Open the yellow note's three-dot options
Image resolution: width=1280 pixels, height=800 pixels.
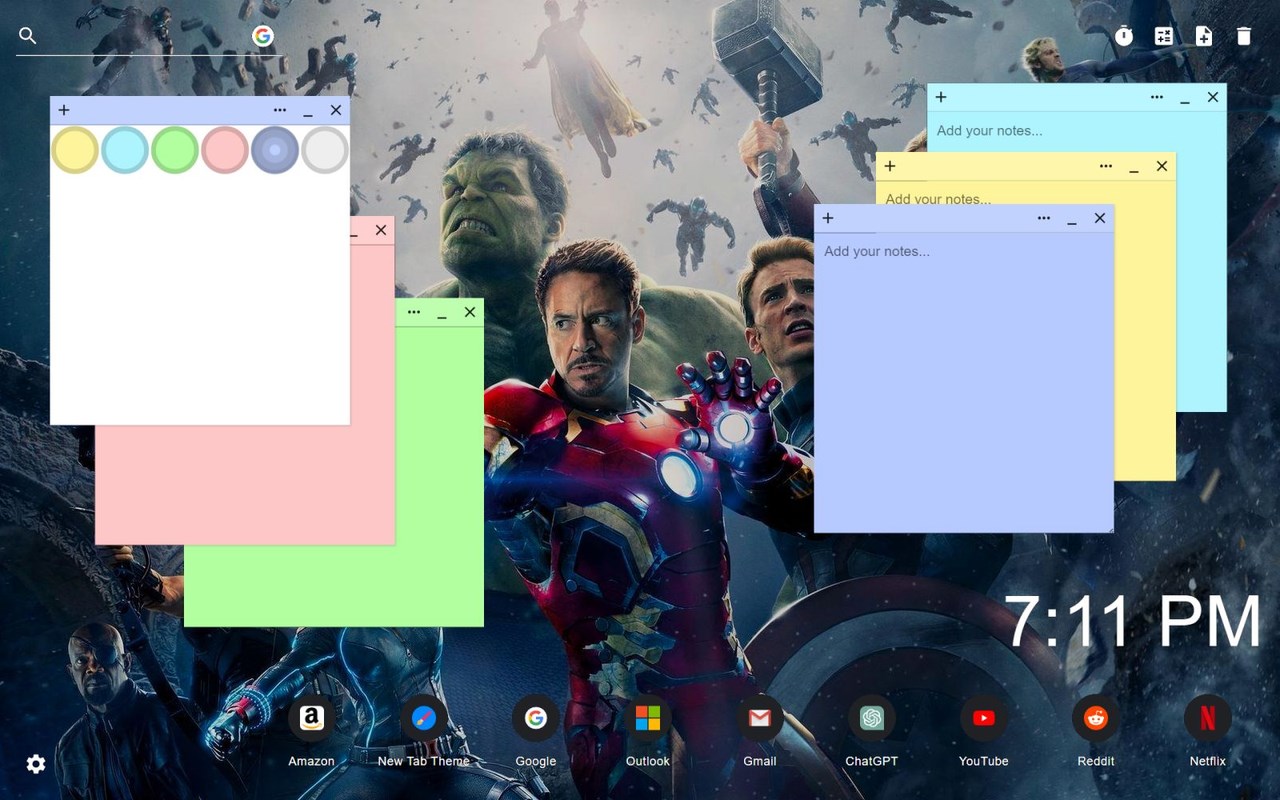click(1106, 166)
